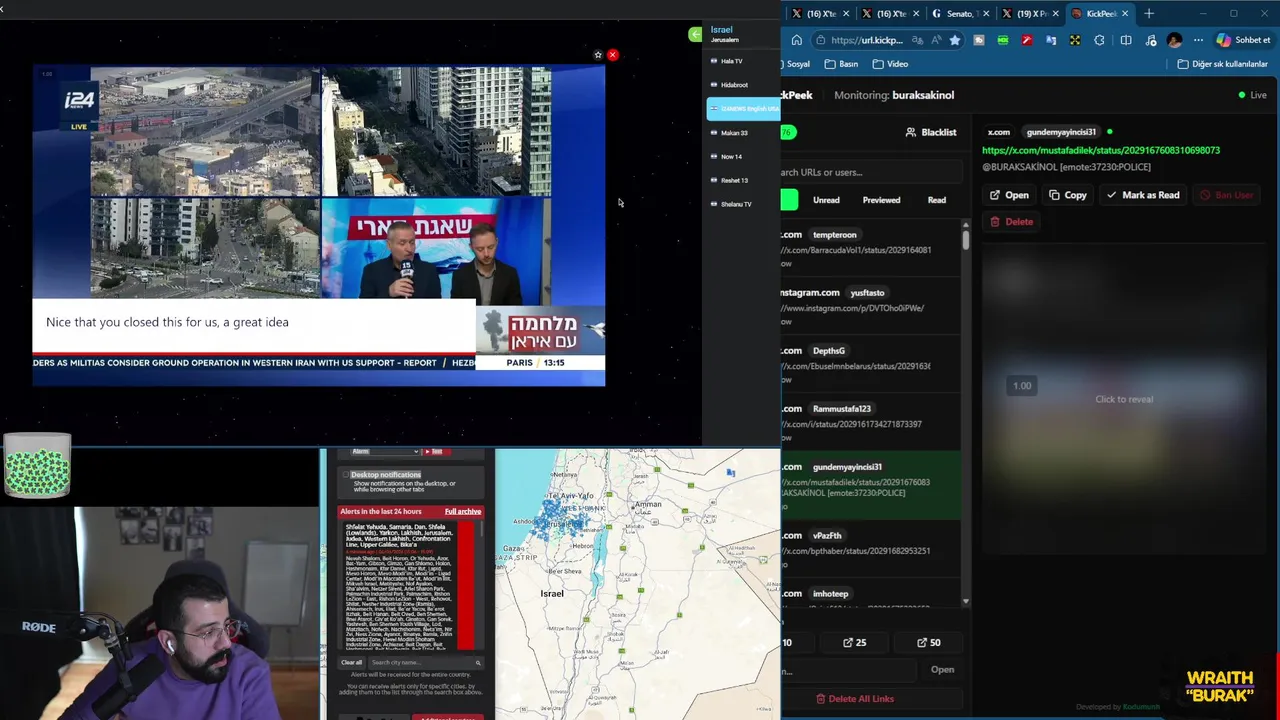Screen dimensions: 1280x720
Task: Switch to the (19) X browser tab
Action: click(1027, 14)
